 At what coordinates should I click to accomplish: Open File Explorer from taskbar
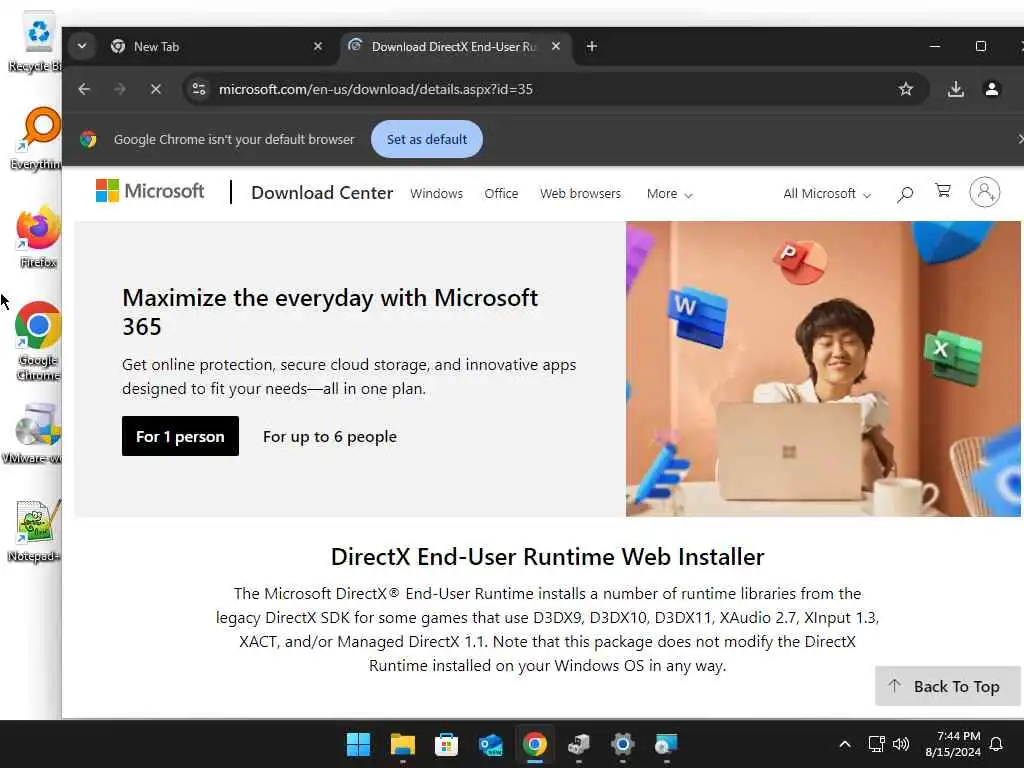pos(402,744)
